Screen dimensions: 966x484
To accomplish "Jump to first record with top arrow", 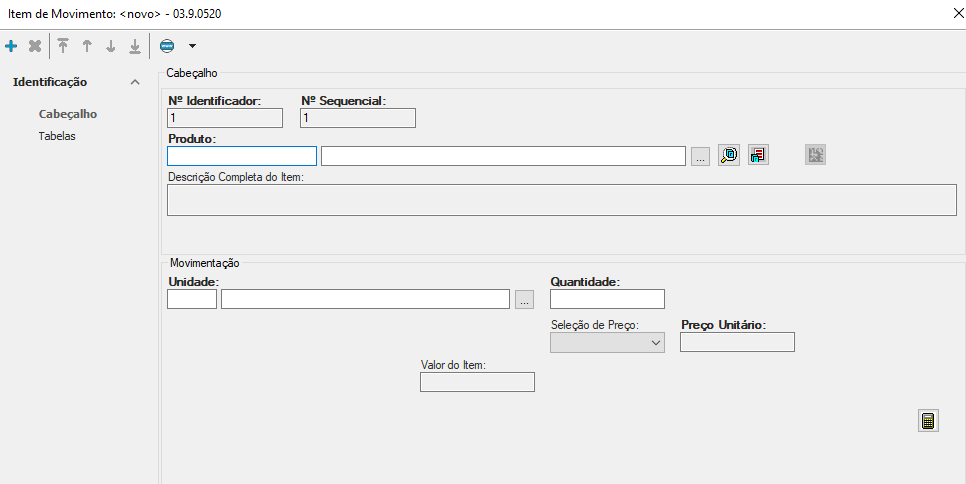I will pyautogui.click(x=63, y=46).
